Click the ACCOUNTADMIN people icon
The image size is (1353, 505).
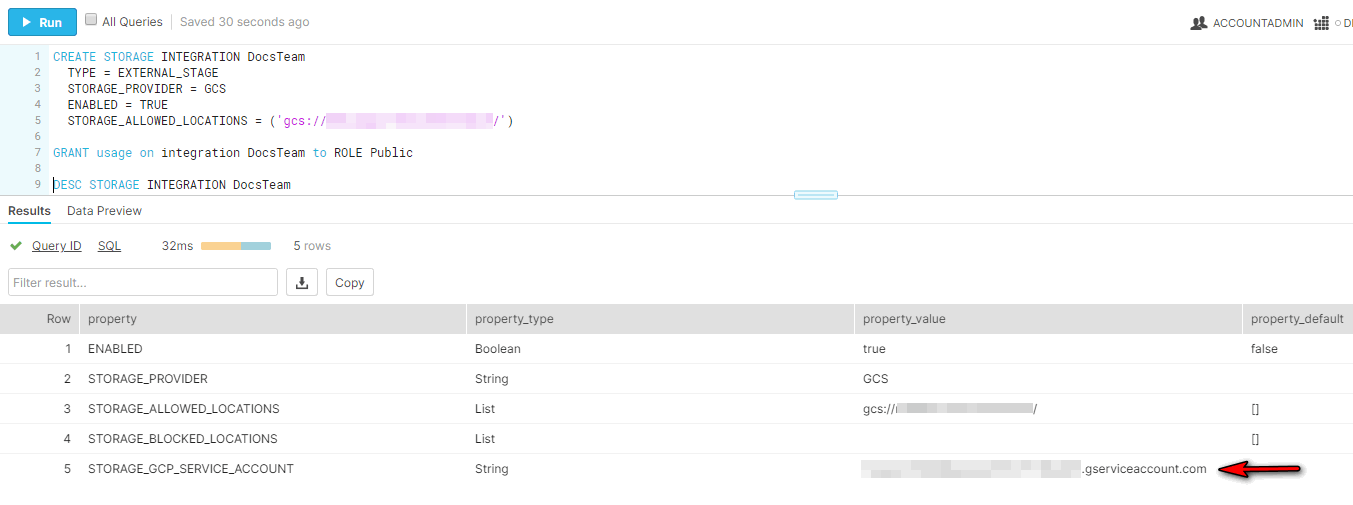click(1199, 23)
